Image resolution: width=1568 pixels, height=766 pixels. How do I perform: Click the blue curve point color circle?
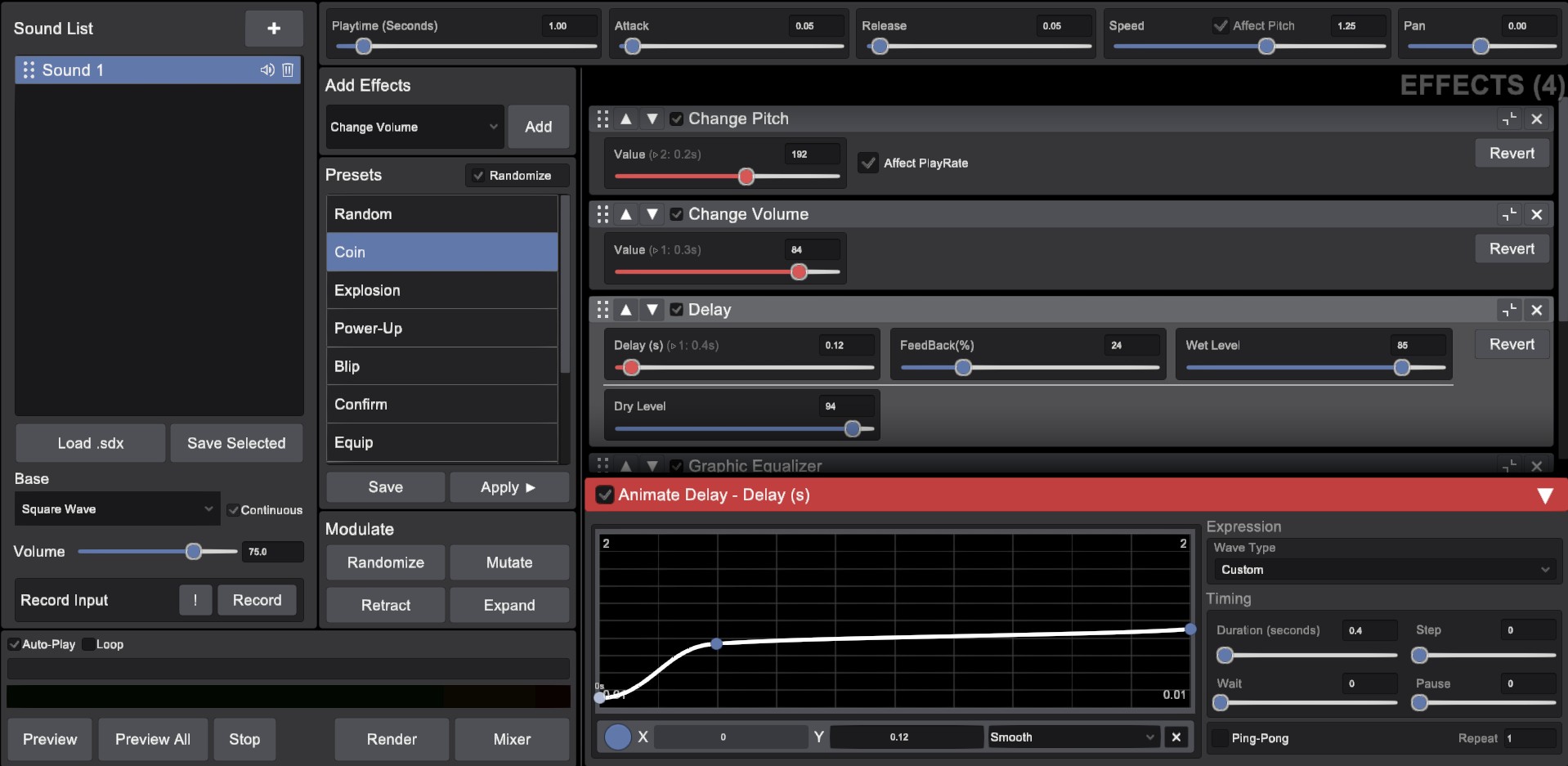click(617, 737)
